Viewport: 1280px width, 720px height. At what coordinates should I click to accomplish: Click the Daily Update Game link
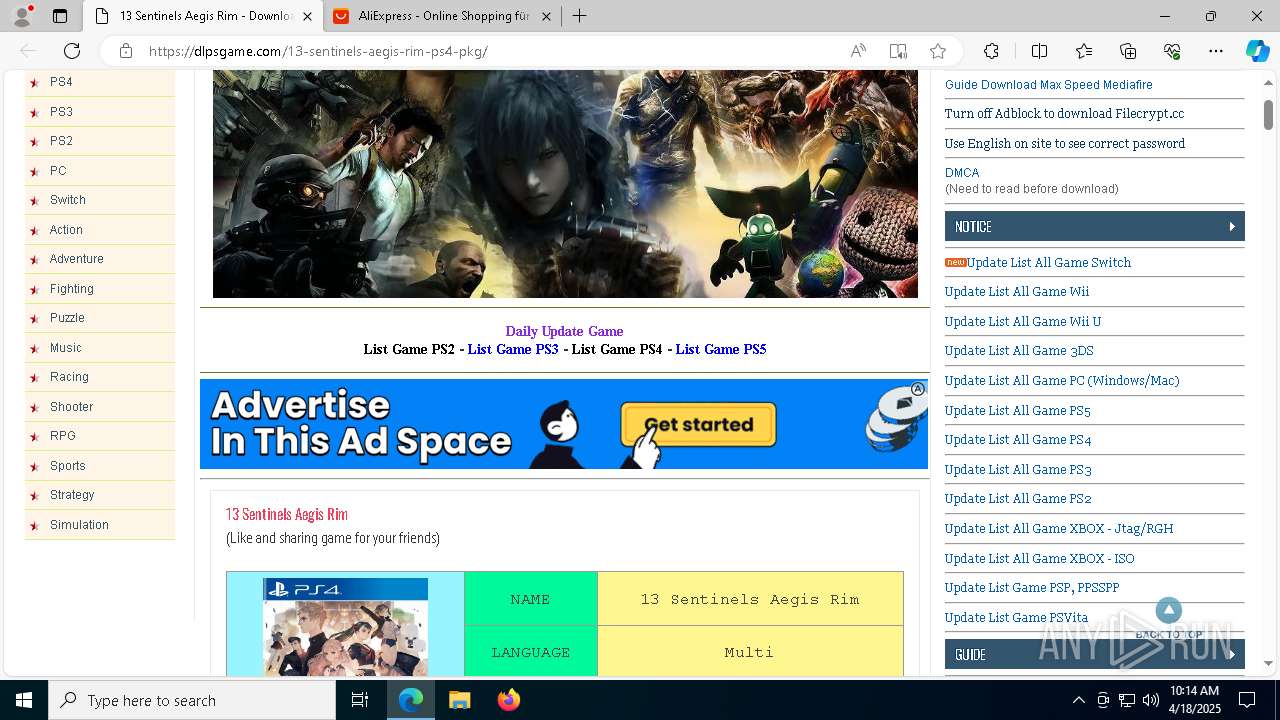pyautogui.click(x=564, y=331)
